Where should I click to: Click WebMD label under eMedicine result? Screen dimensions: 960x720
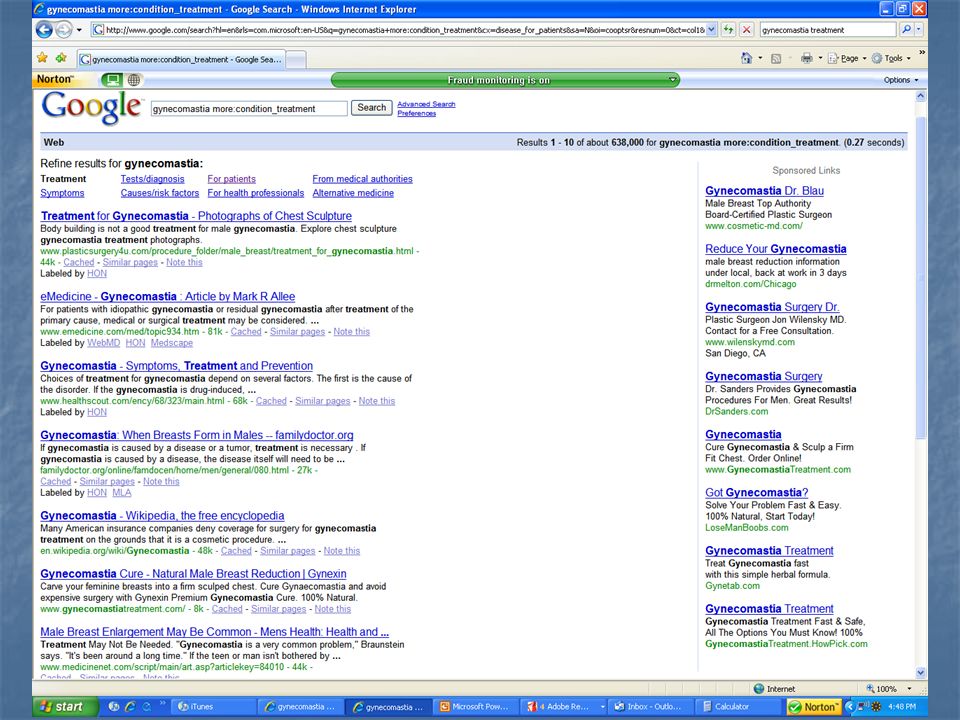[103, 343]
